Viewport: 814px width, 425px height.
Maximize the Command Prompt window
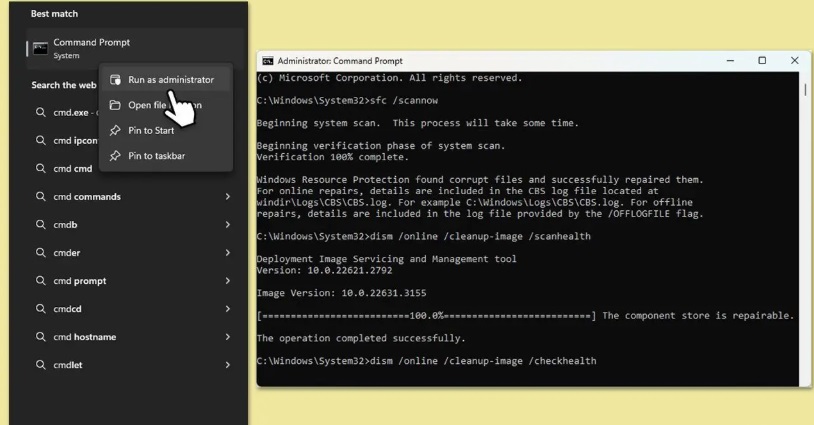(x=762, y=61)
